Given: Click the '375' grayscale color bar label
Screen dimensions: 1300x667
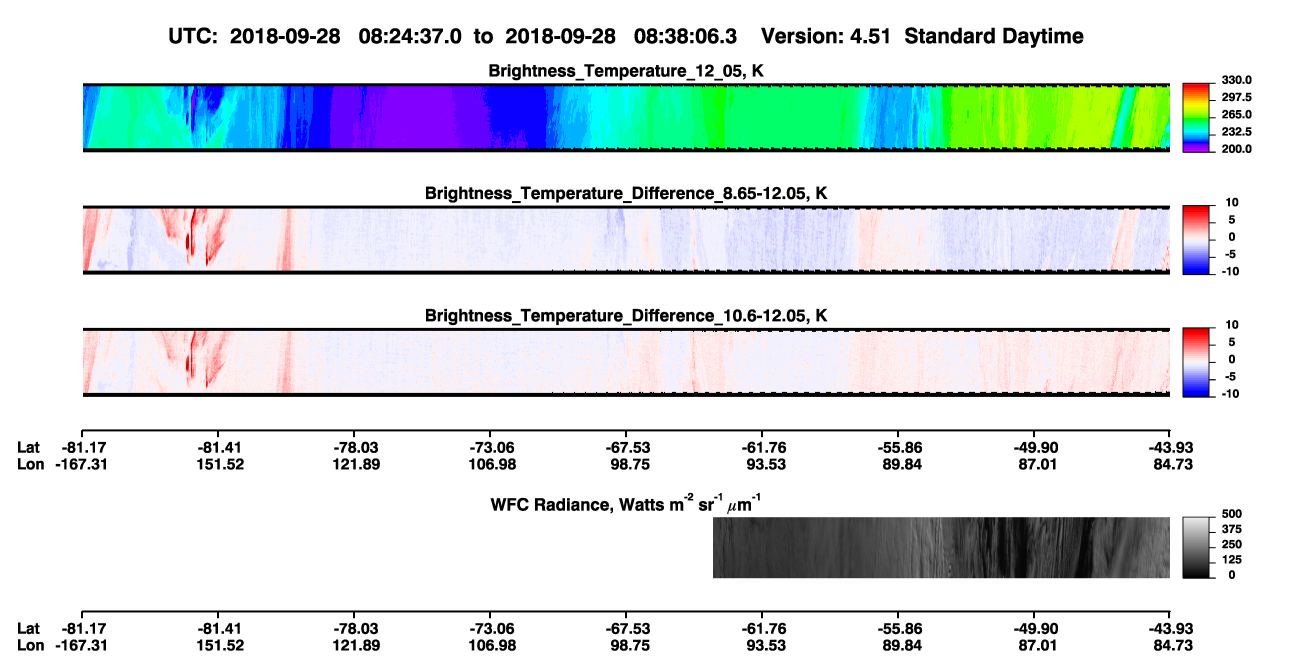Looking at the screenshot, I should click(x=1232, y=529).
